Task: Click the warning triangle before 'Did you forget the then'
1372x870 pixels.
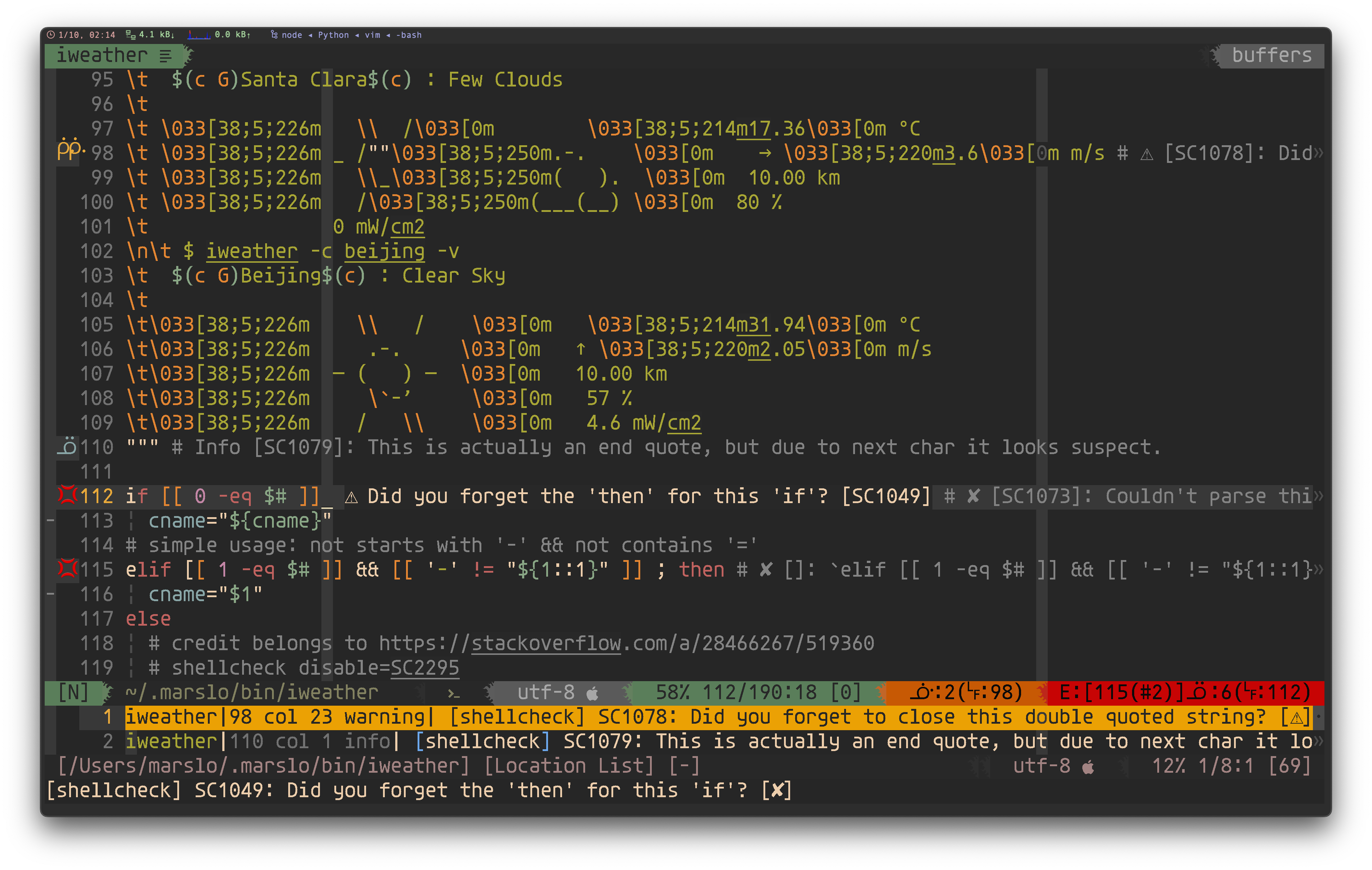Action: point(352,497)
